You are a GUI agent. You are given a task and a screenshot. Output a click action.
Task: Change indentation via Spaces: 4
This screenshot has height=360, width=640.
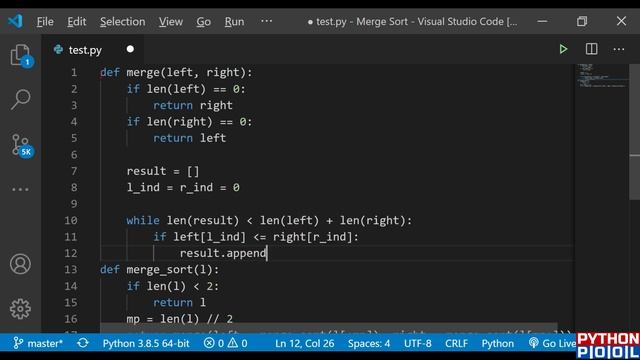click(369, 343)
